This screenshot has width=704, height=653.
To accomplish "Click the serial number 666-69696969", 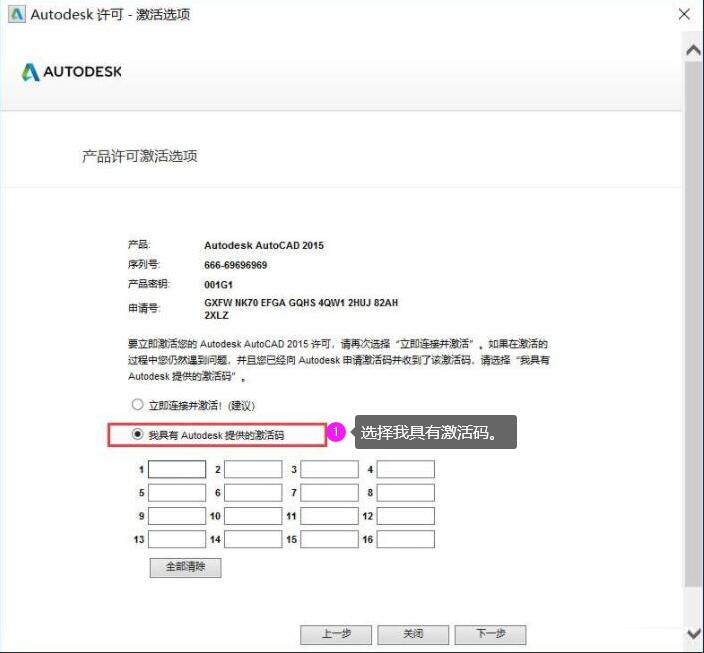I will [x=235, y=265].
